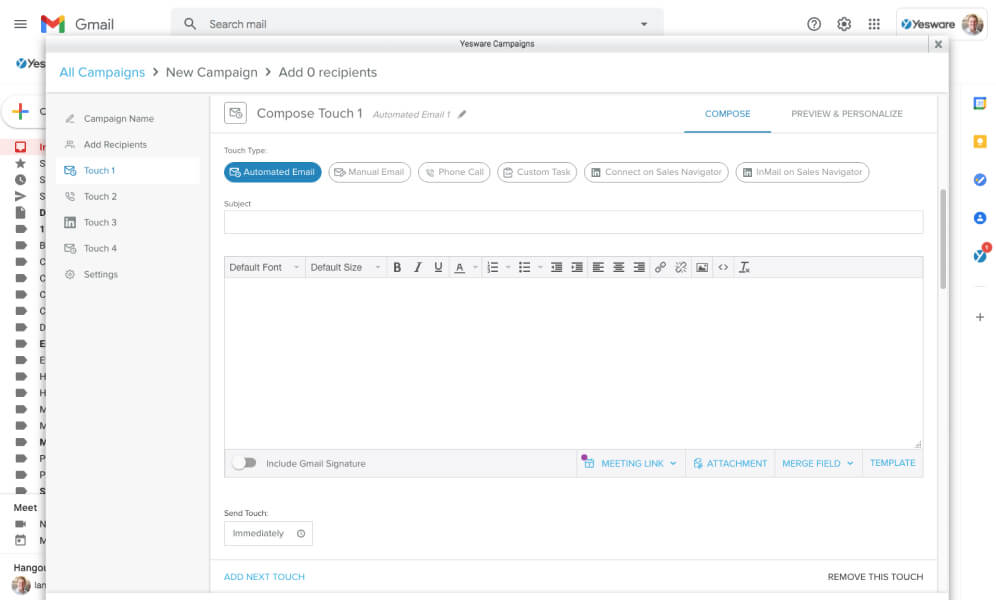
Task: Open the text color picker
Action: pos(460,267)
